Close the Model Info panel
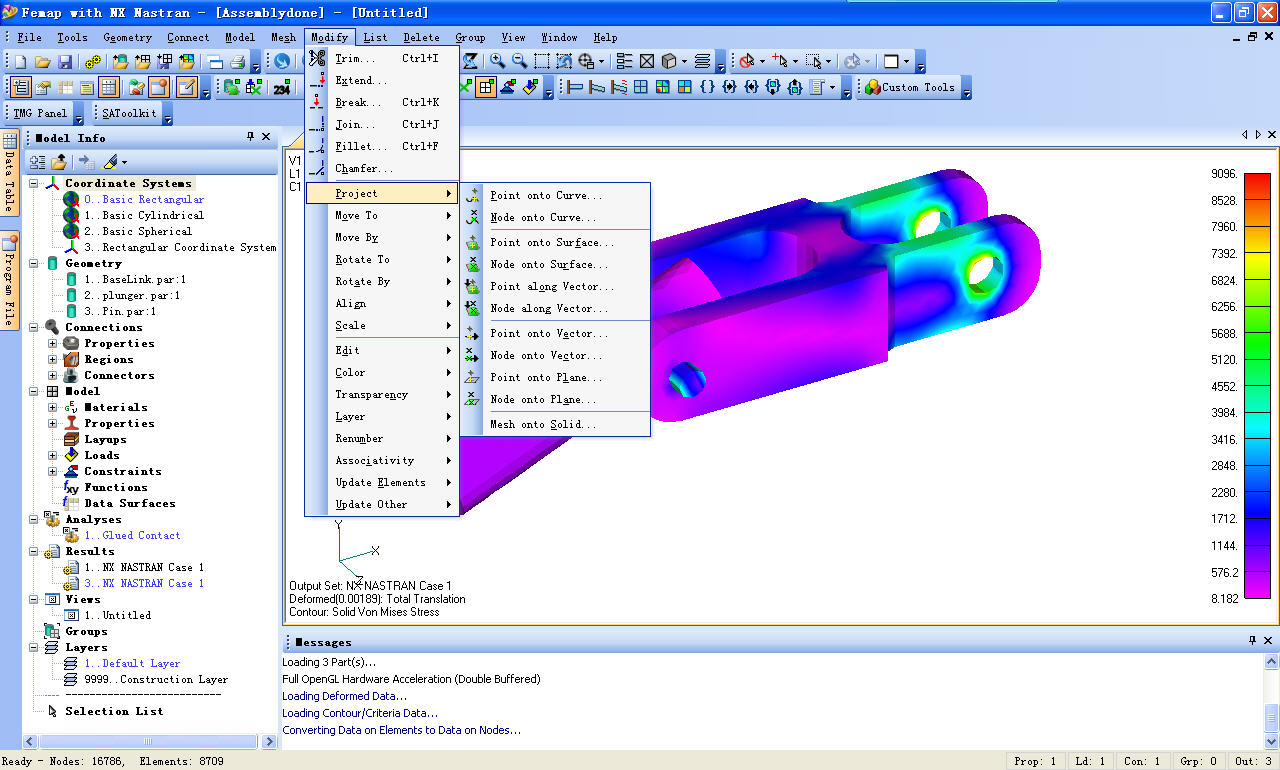 (x=266, y=137)
